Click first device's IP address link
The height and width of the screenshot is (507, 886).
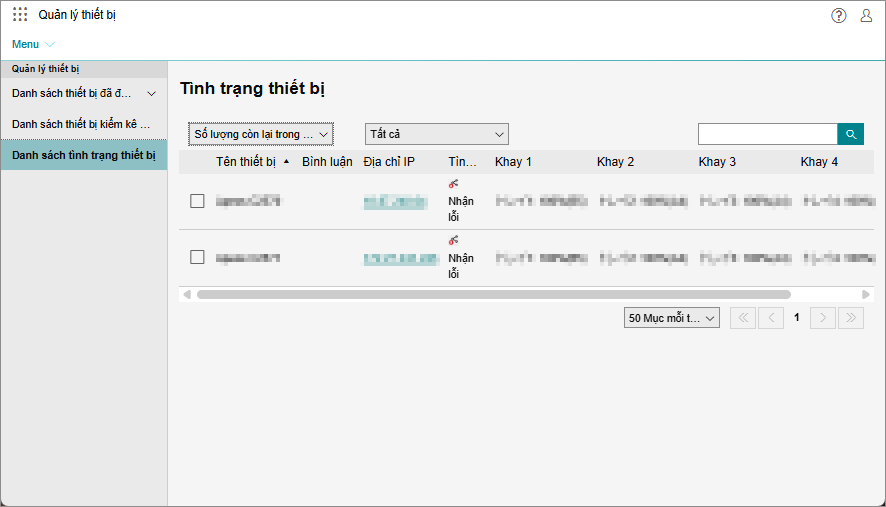click(394, 201)
